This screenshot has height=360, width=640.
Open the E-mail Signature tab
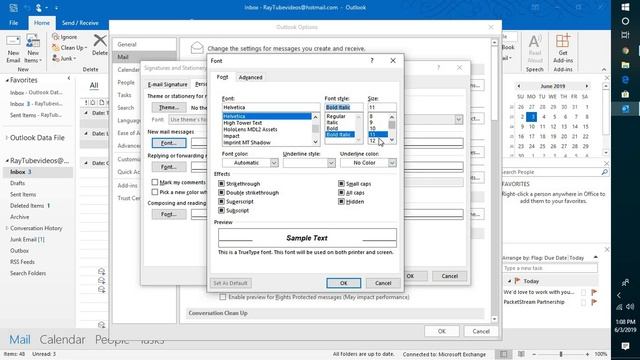[167, 84]
